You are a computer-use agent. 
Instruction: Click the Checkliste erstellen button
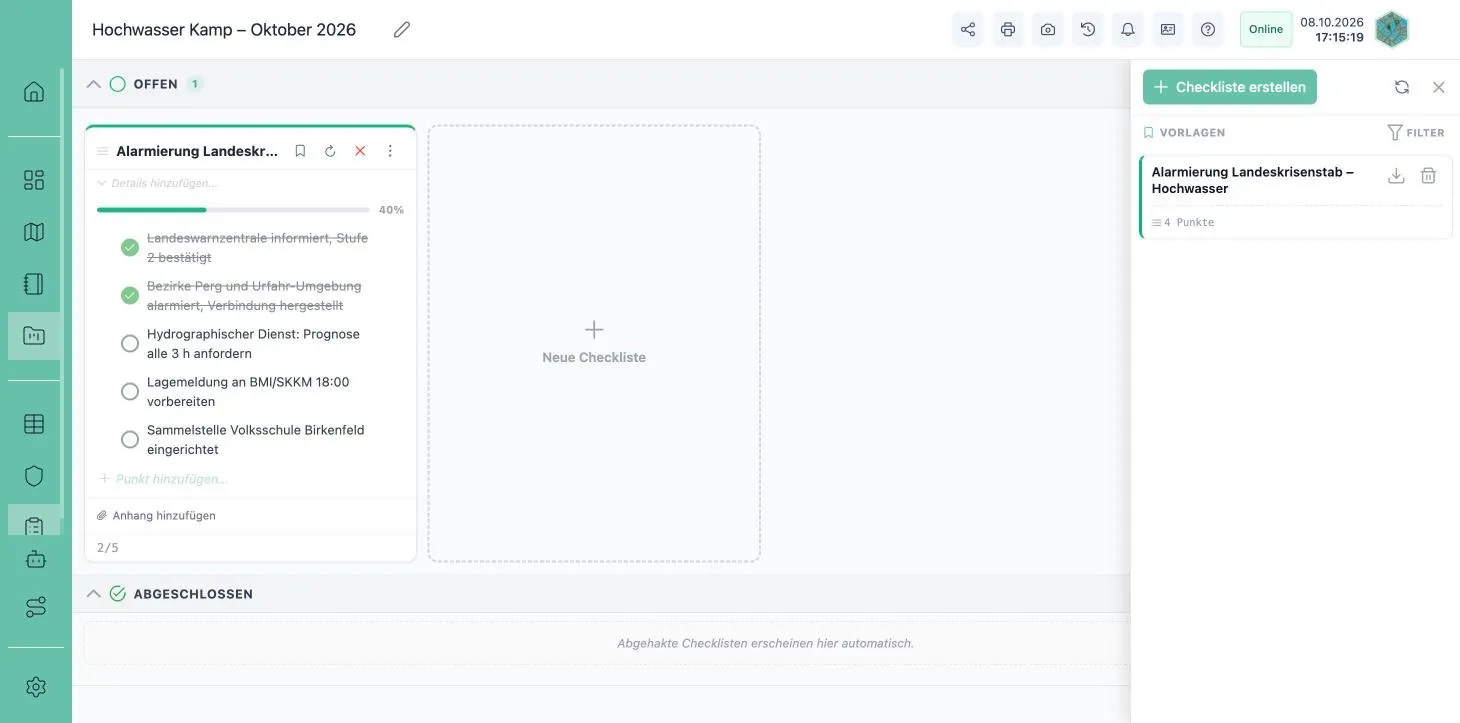pyautogui.click(x=1230, y=87)
